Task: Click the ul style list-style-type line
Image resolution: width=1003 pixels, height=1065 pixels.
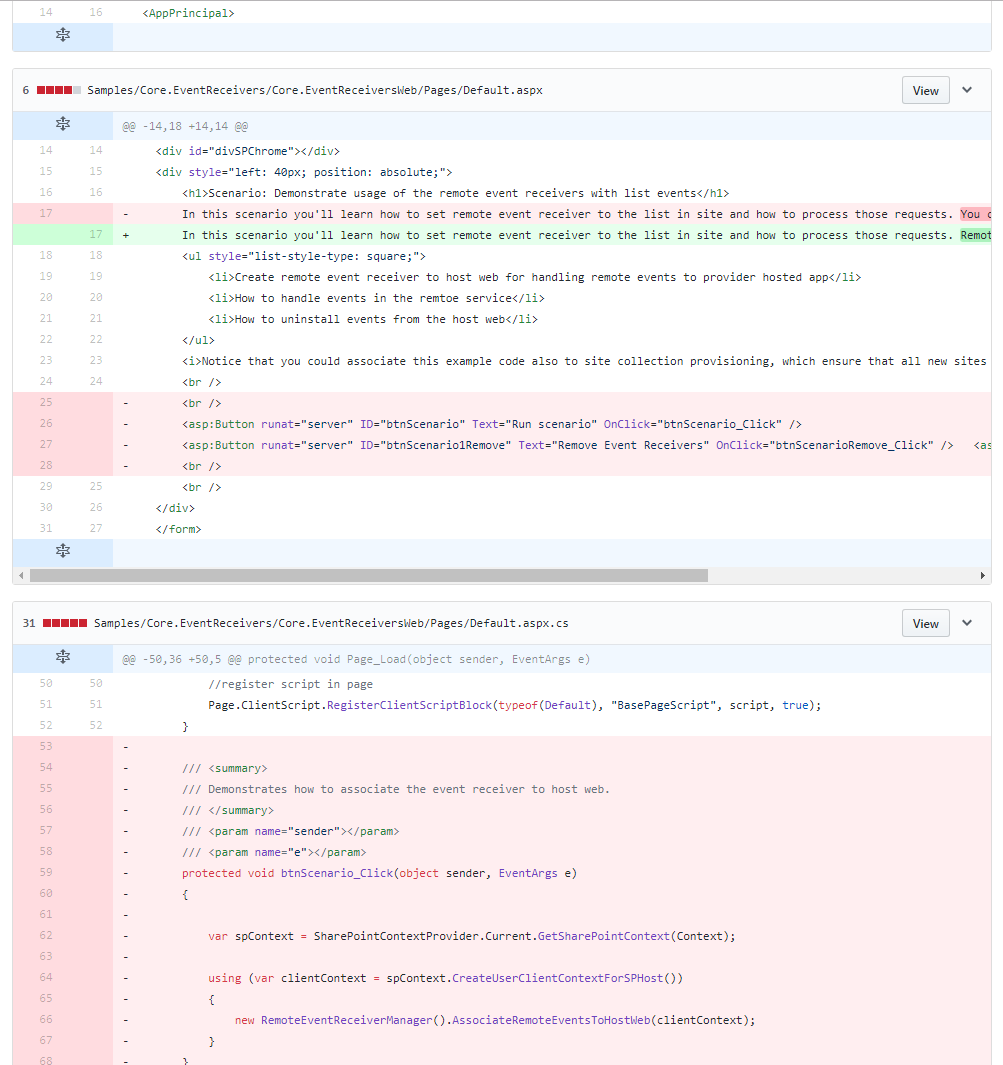Action: [304, 257]
